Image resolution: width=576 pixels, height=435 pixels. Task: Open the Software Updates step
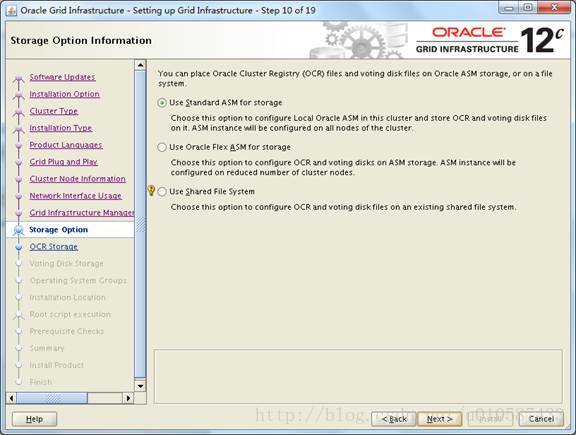coord(62,77)
